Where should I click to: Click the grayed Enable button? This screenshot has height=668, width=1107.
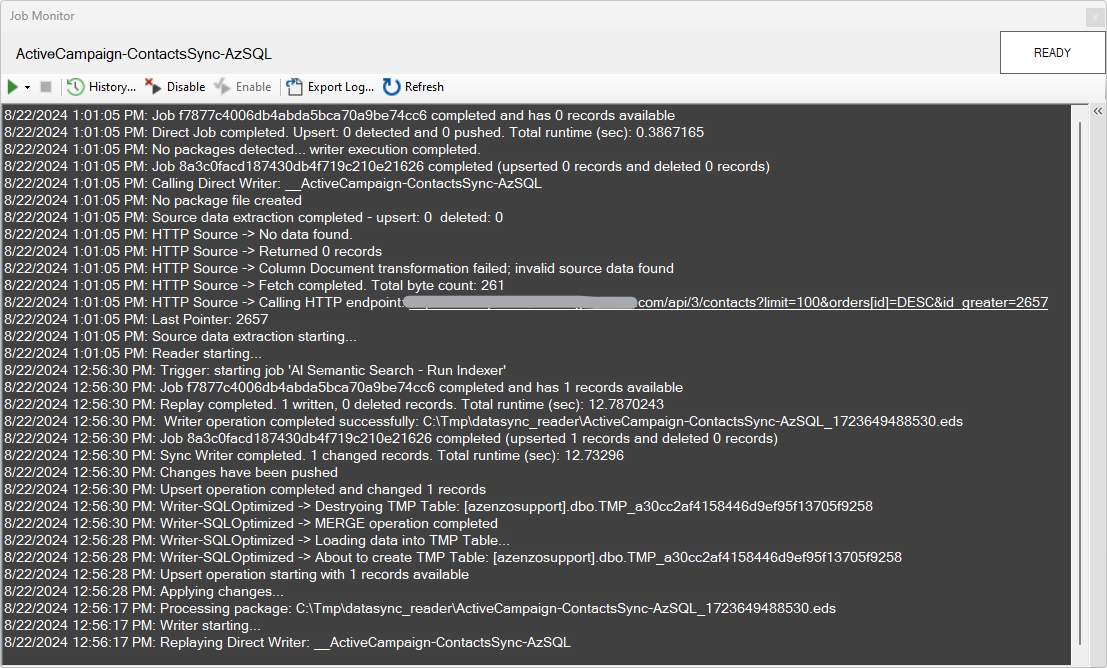(x=243, y=87)
